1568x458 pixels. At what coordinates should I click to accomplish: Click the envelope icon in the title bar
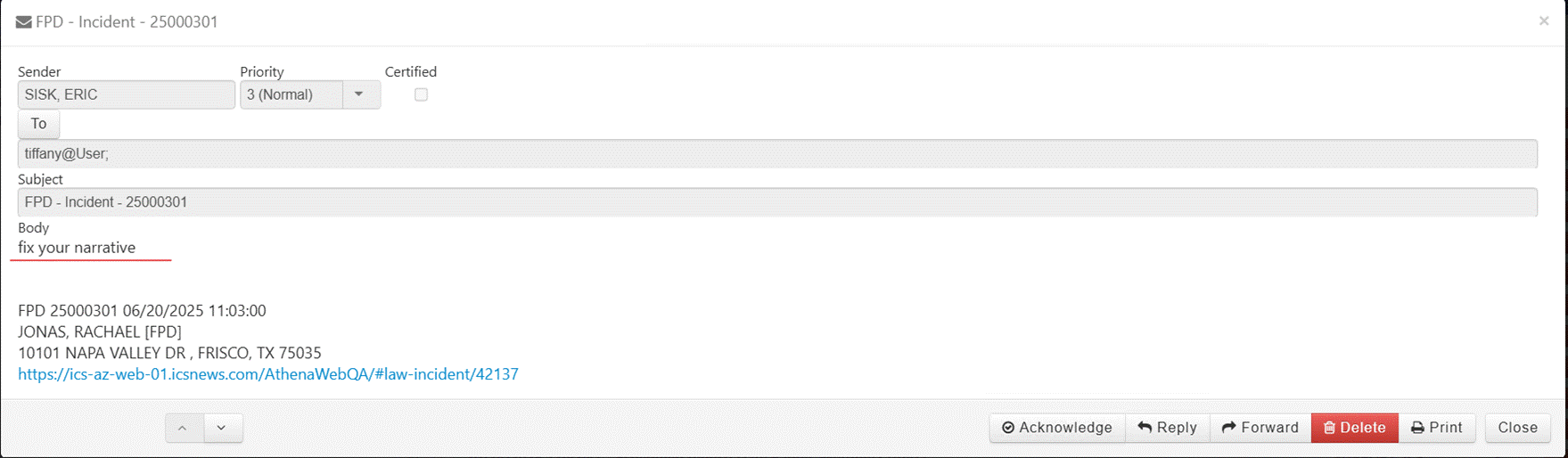[x=24, y=22]
